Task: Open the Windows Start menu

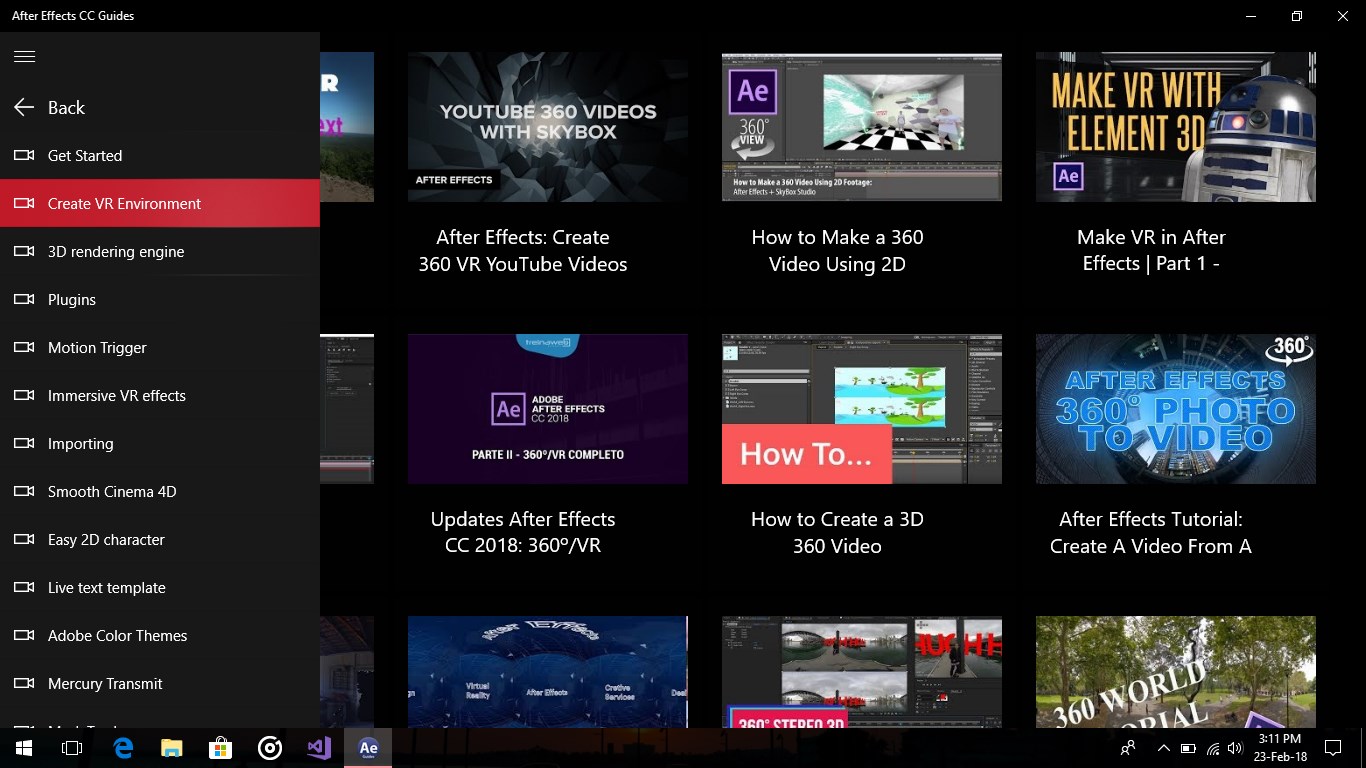Action: tap(24, 748)
